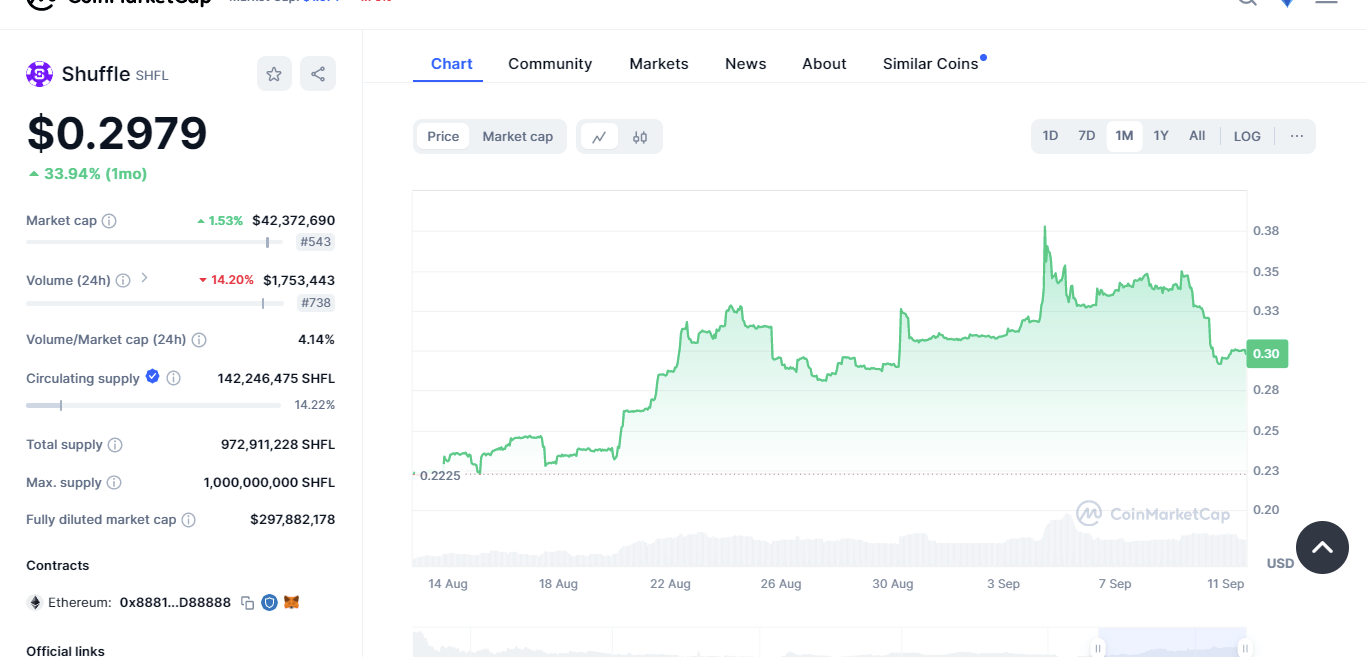
Task: Click fully diluted value $297,882,178
Action: pyautogui.click(x=293, y=520)
